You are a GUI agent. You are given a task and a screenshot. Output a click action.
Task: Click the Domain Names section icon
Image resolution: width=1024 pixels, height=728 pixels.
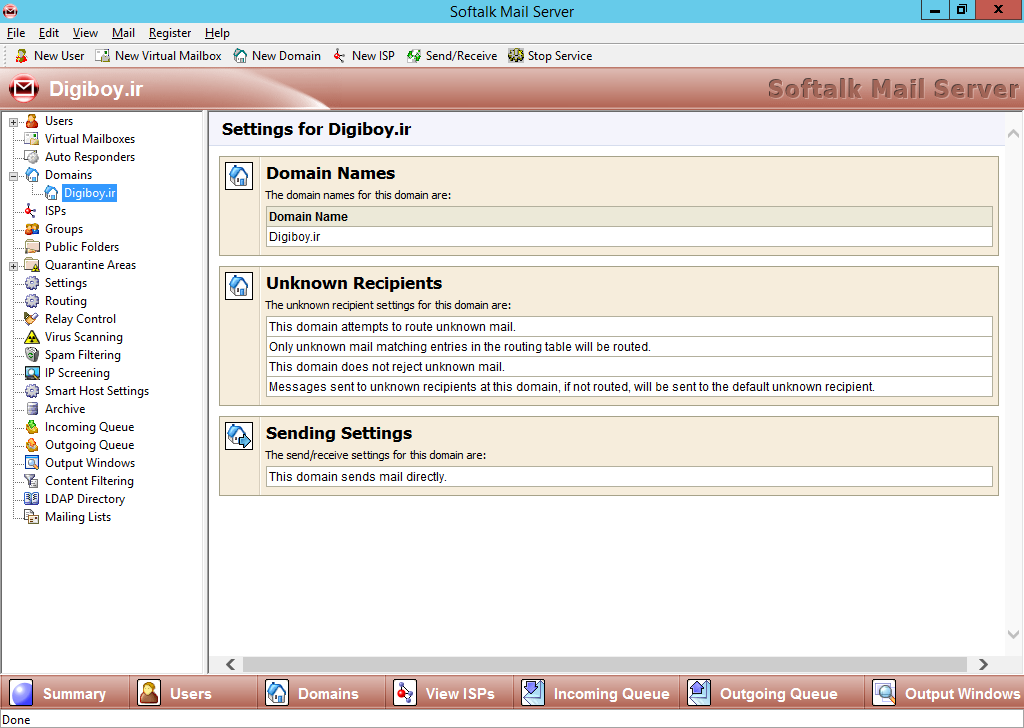coord(239,176)
